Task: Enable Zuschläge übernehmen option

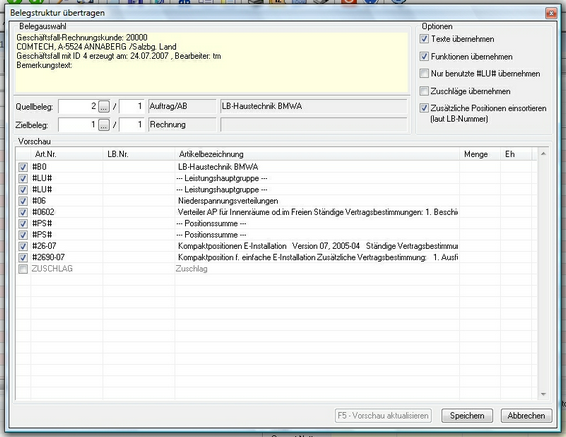Action: pos(424,91)
